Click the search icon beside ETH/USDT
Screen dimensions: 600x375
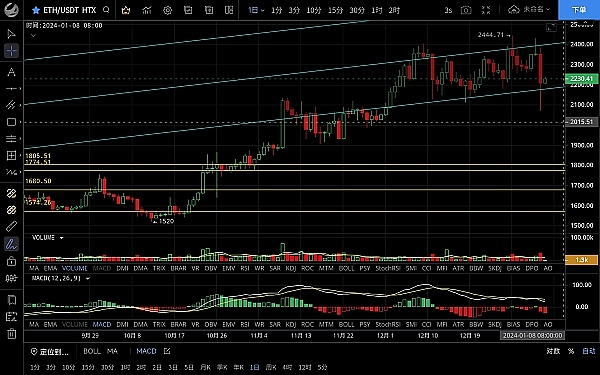106,10
